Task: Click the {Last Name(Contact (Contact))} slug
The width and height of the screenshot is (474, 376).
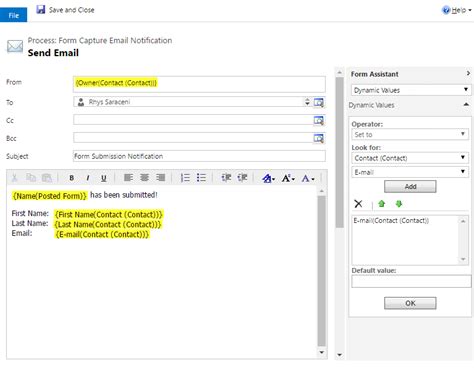Action: coord(108,224)
